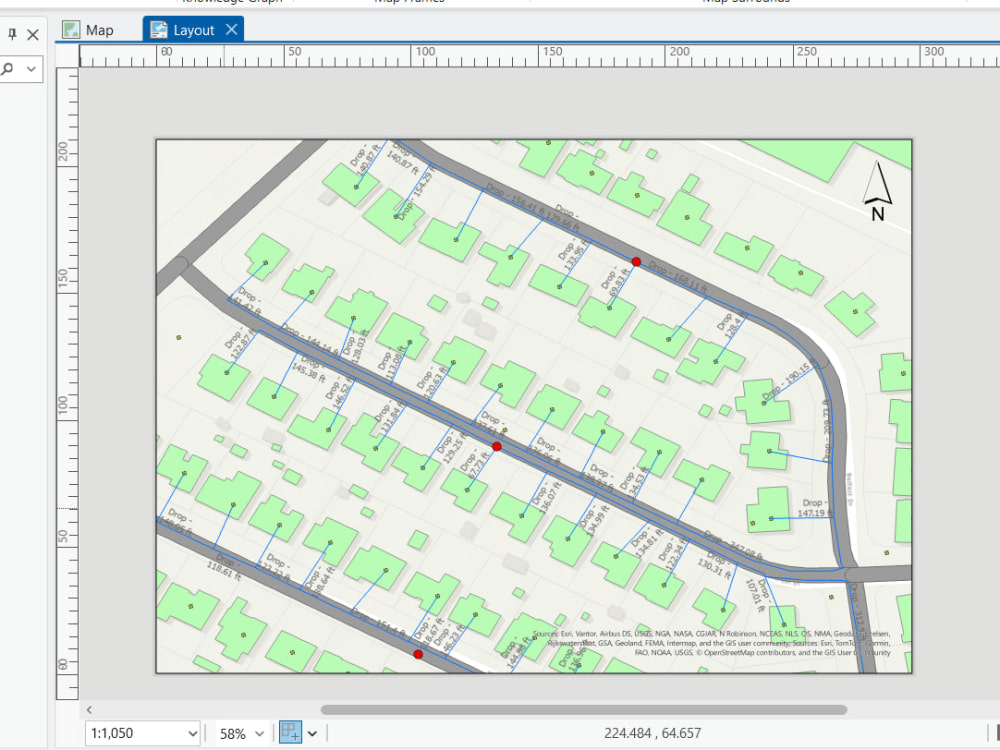
Task: Click the search magnifier icon in left pane
Action: (x=8, y=69)
